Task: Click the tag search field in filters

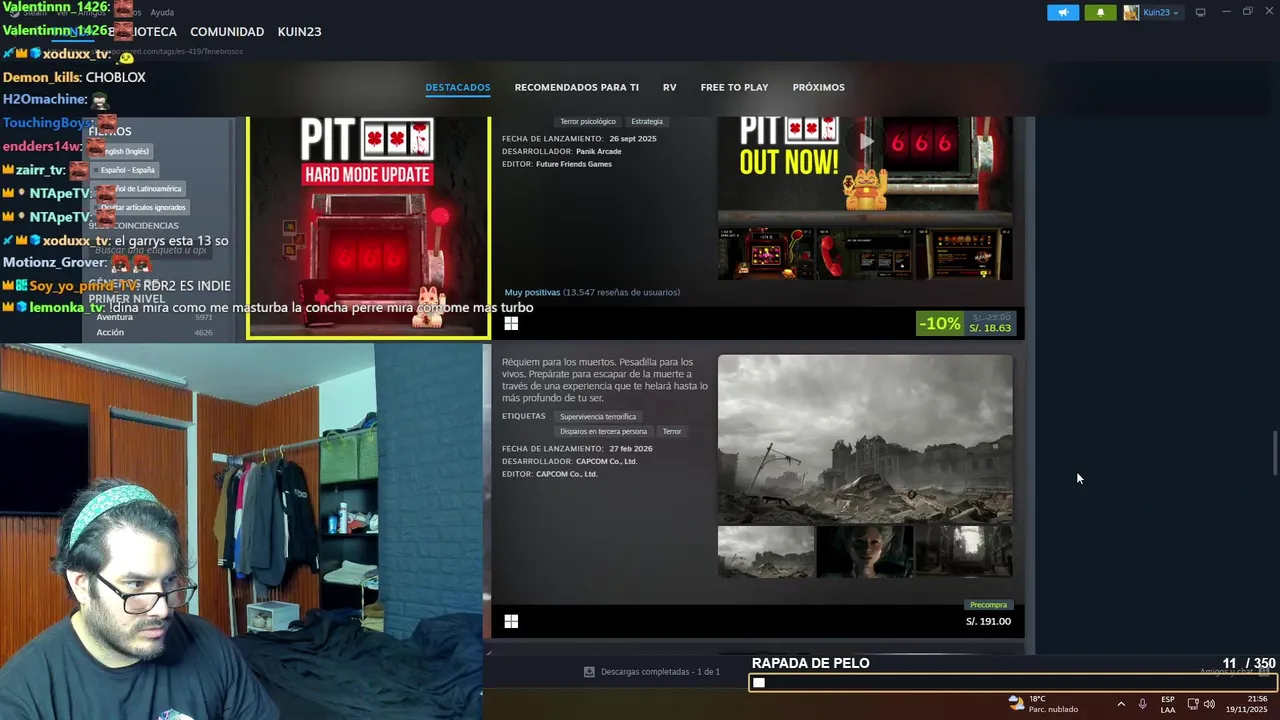Action: (150, 250)
